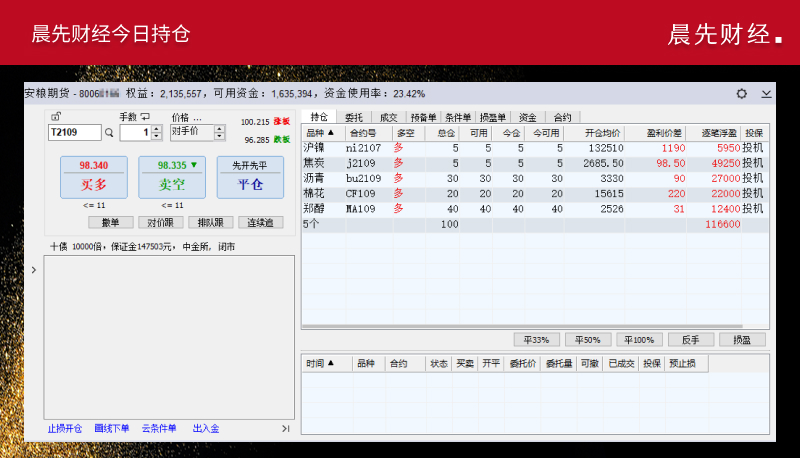Screen dimensions: 800x458
Task: Sort orders by 时间 column header
Action: click(x=321, y=364)
